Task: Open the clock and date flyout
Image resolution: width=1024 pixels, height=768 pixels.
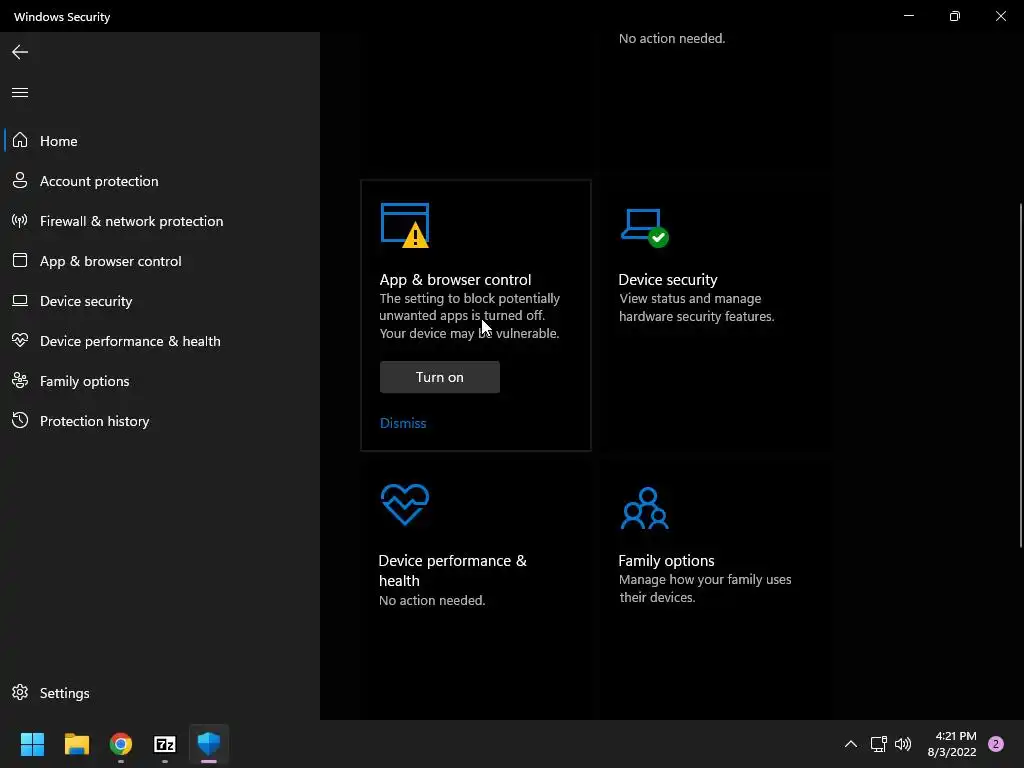Action: click(952, 744)
